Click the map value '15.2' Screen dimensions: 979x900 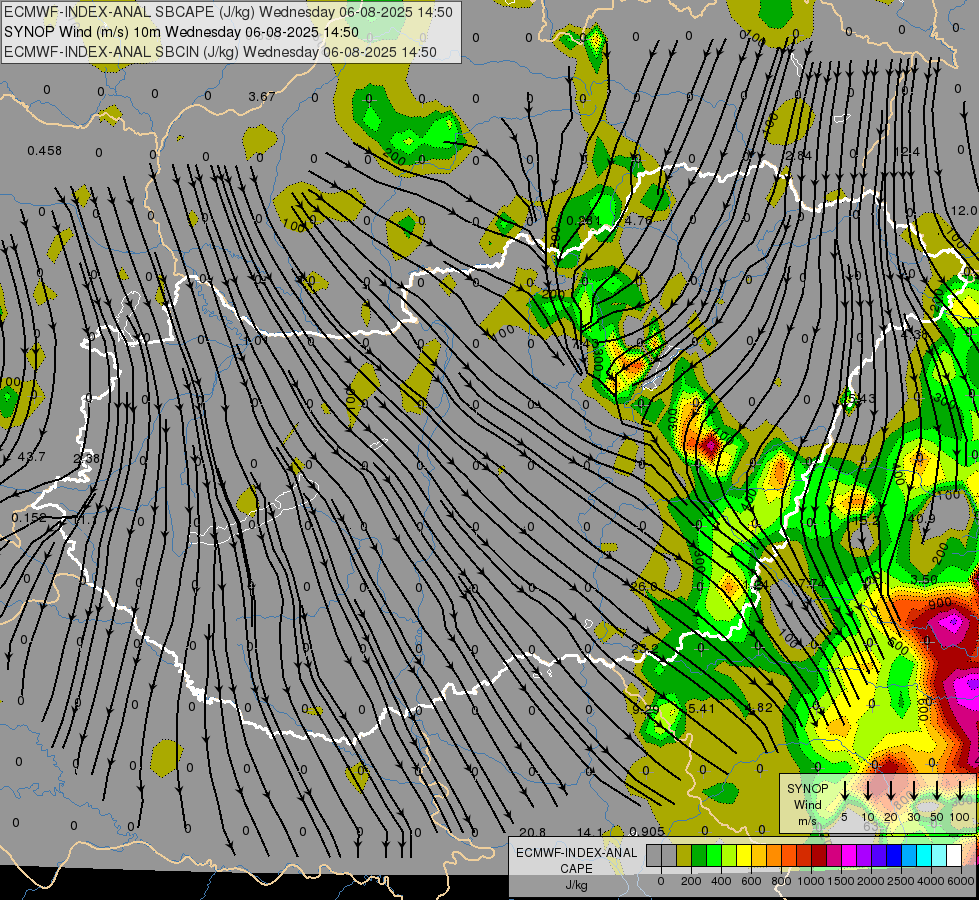[x=866, y=520]
